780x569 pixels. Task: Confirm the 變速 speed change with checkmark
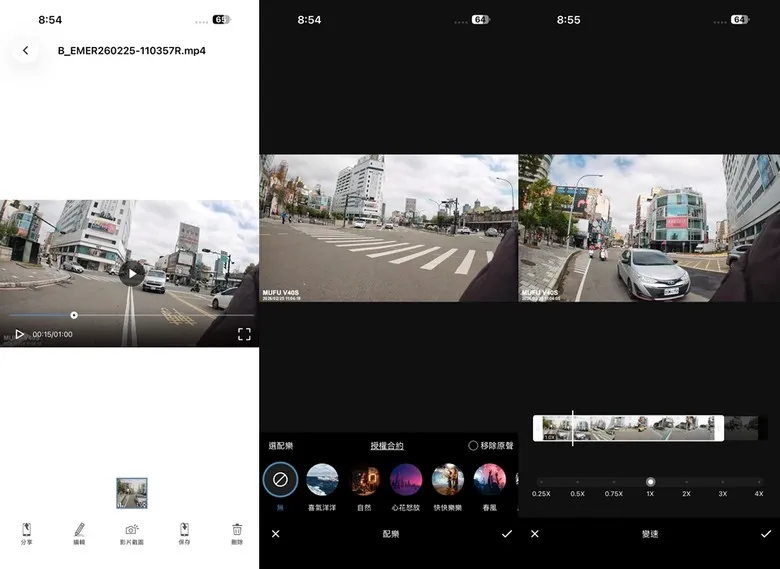point(766,534)
